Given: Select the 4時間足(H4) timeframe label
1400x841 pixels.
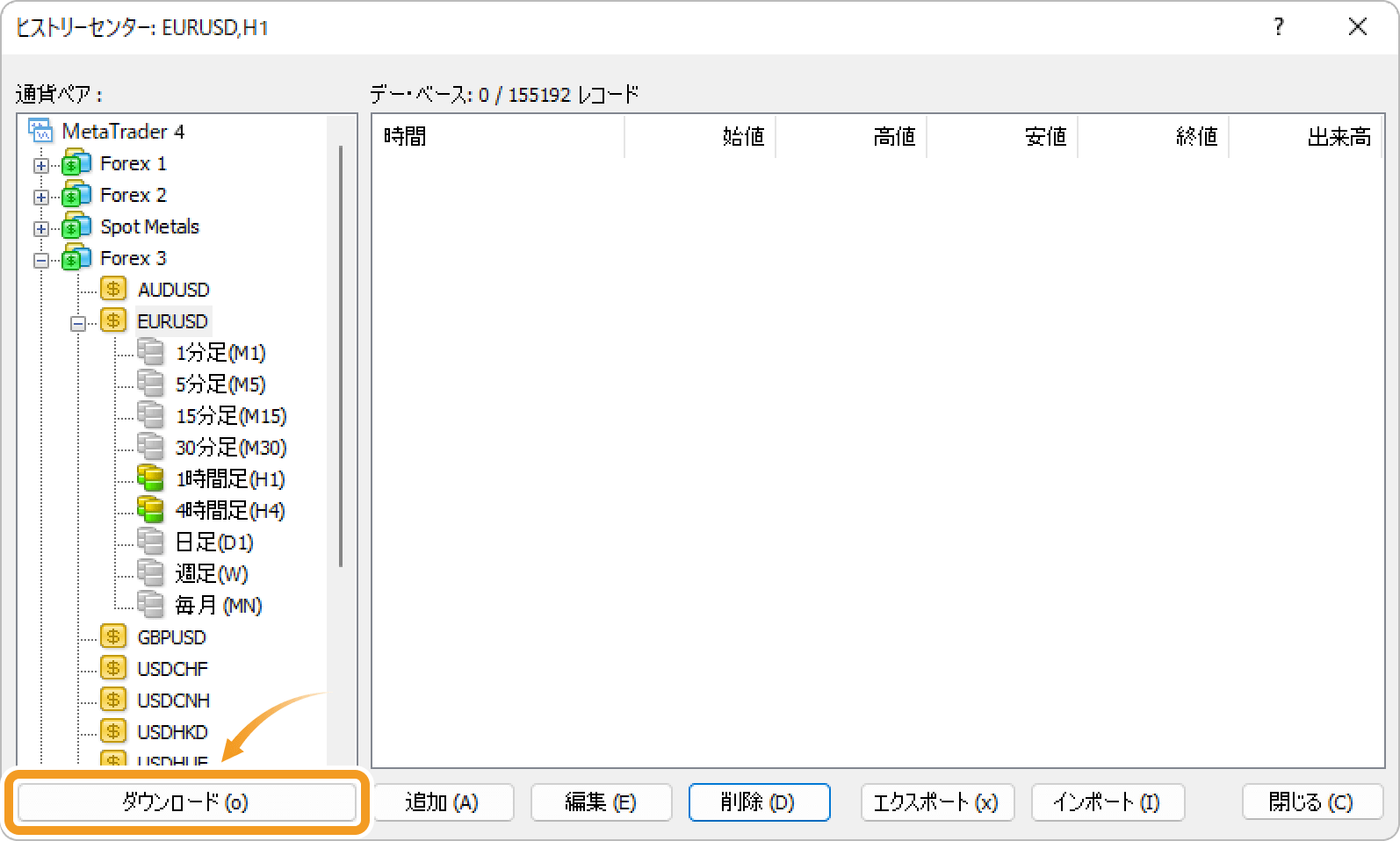Looking at the screenshot, I should [230, 511].
